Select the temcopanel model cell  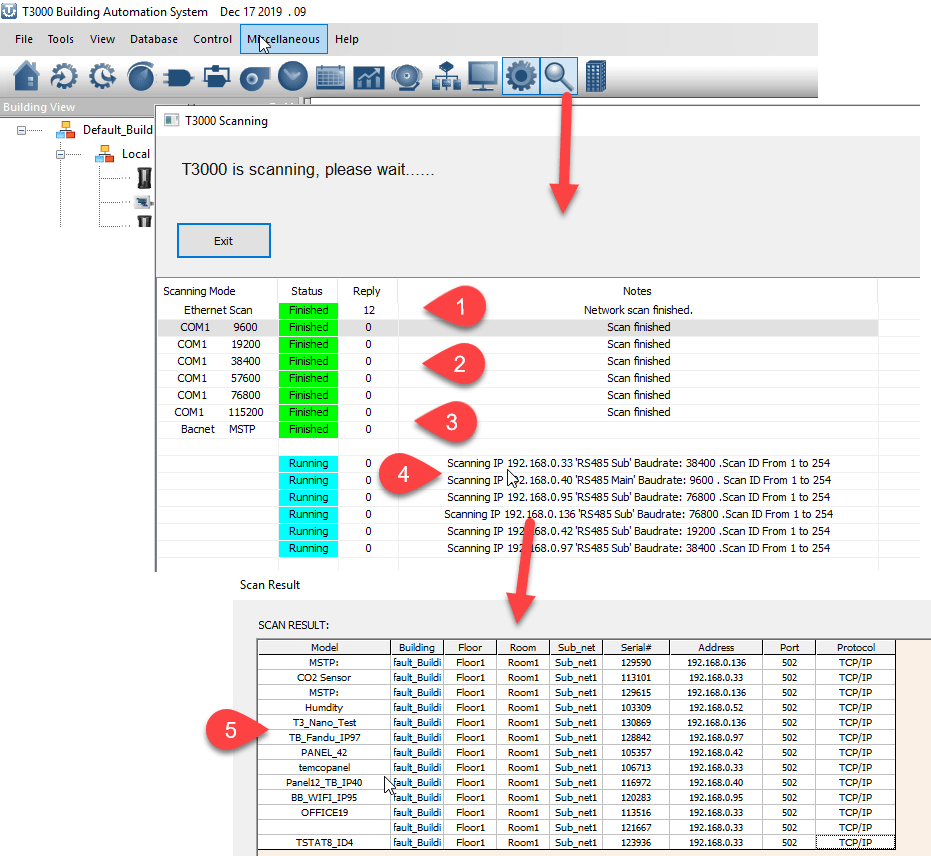click(324, 768)
